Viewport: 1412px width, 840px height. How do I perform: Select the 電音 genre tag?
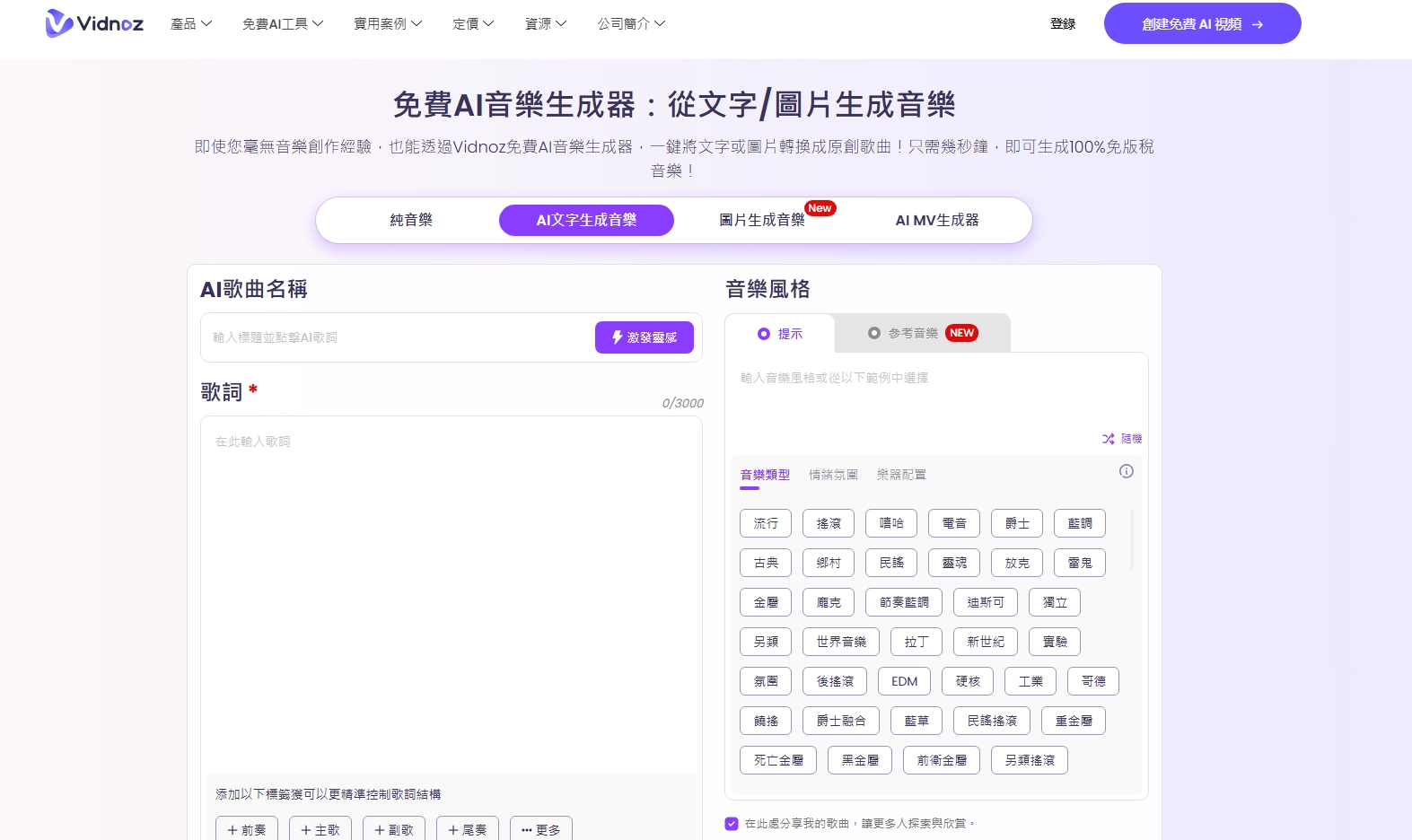coord(954,523)
